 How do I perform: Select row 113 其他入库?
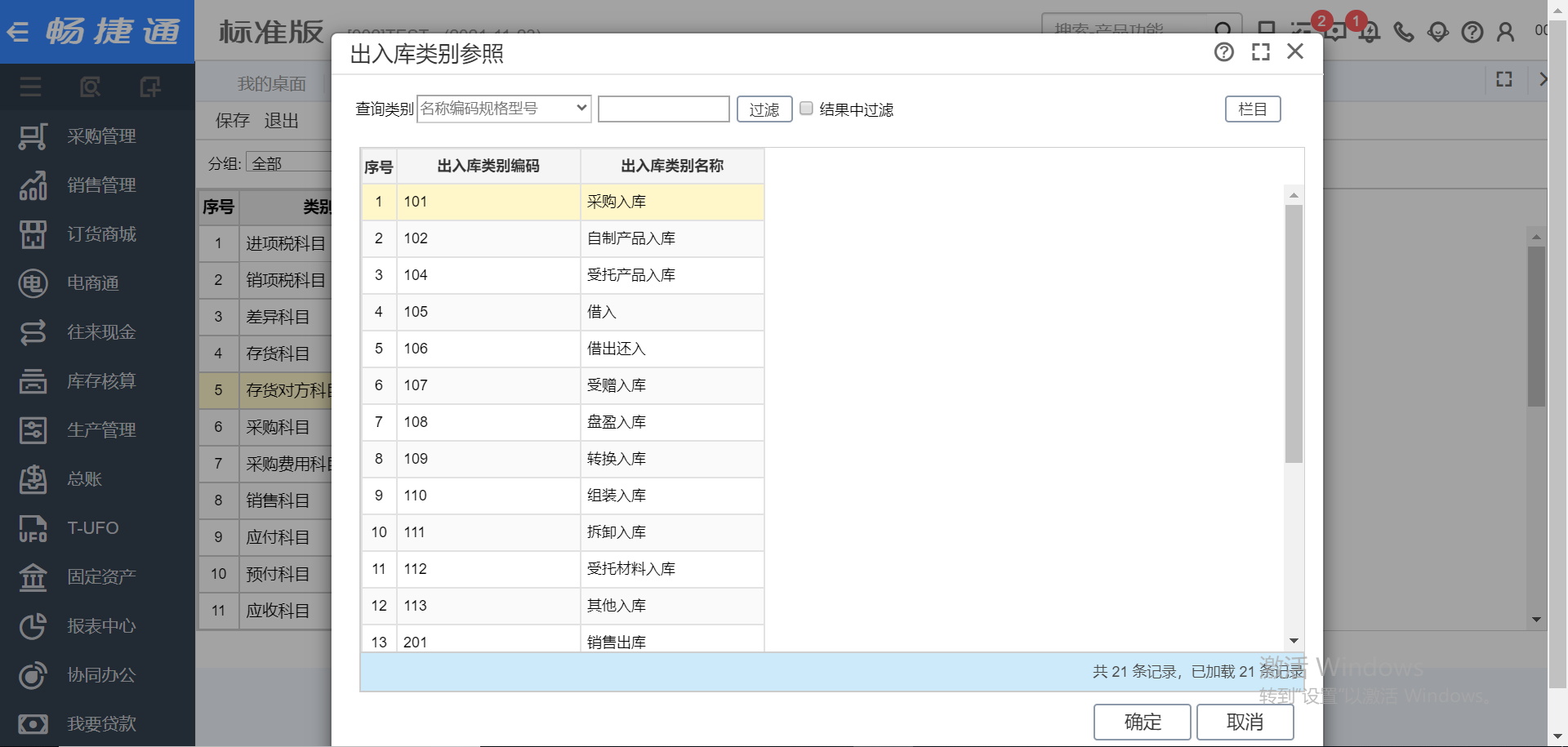(563, 606)
